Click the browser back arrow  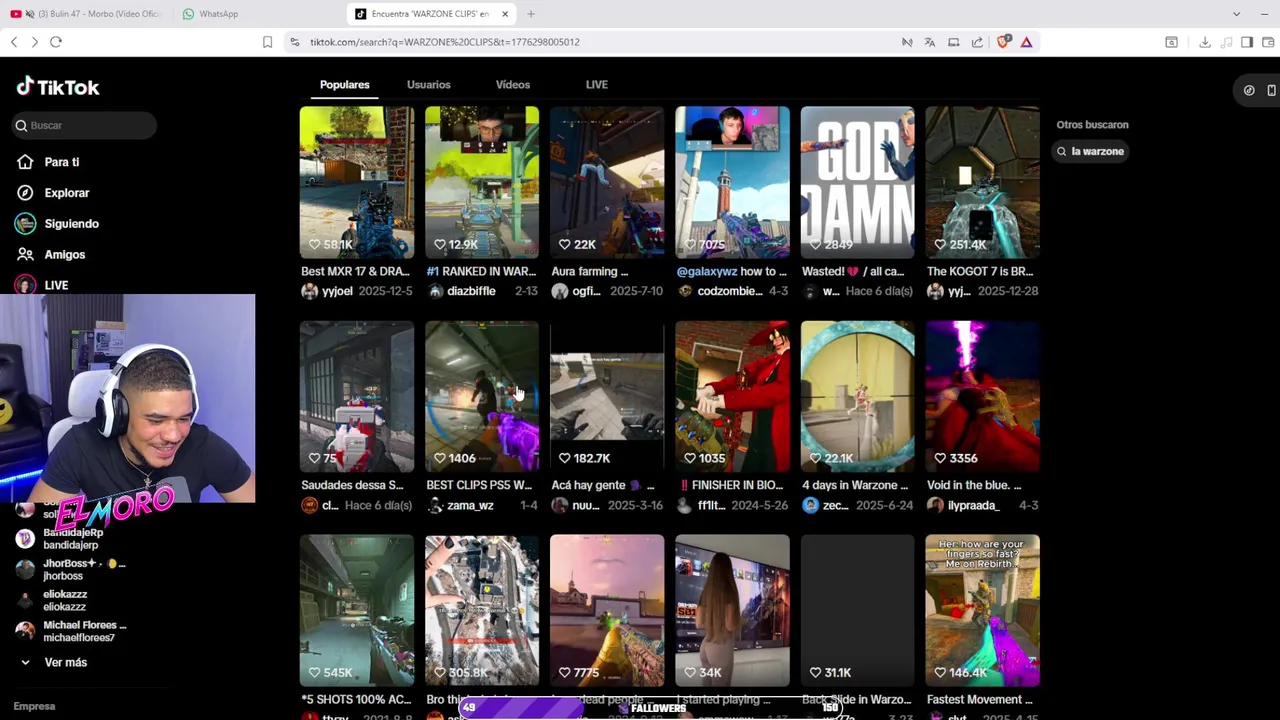[x=14, y=42]
